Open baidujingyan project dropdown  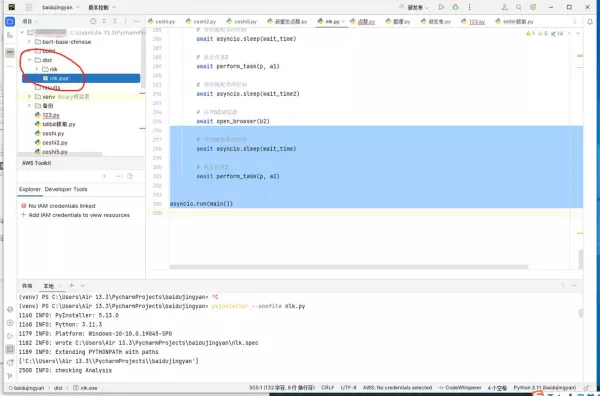(x=61, y=7)
